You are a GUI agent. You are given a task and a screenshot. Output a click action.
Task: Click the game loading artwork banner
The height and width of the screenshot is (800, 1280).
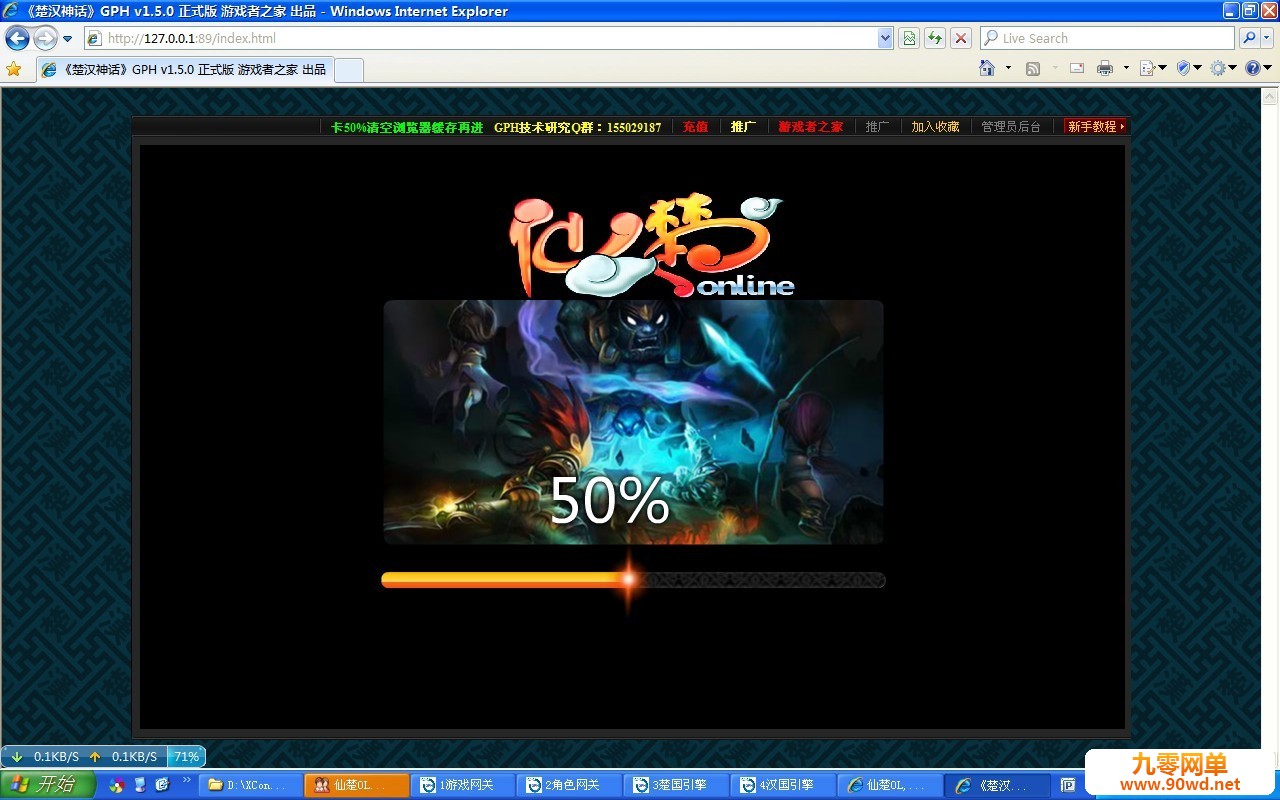pyautogui.click(x=633, y=422)
